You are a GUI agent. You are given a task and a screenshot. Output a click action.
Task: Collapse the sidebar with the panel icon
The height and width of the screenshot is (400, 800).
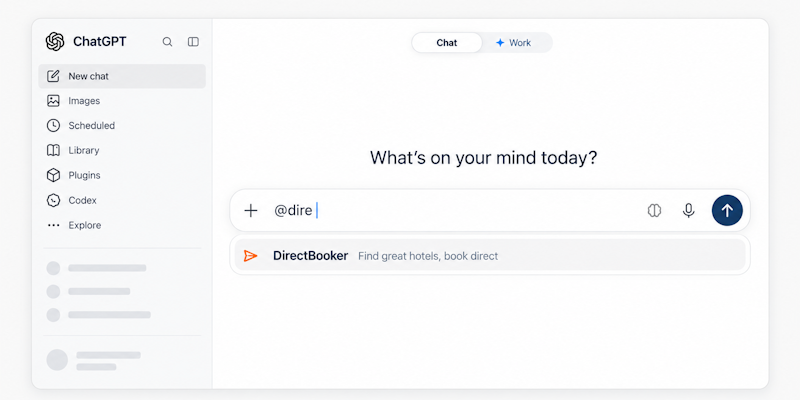coord(193,42)
